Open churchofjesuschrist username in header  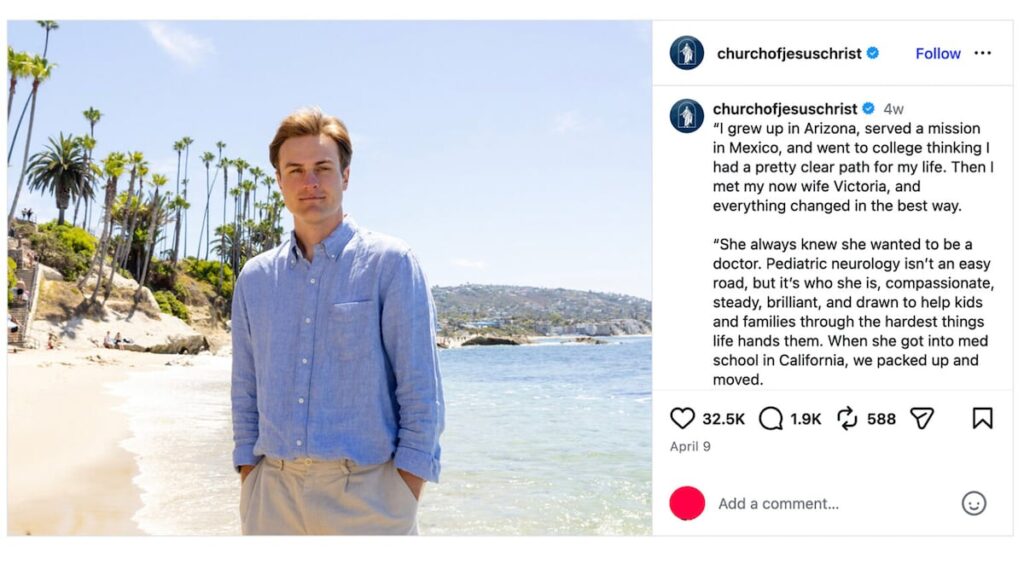(789, 54)
